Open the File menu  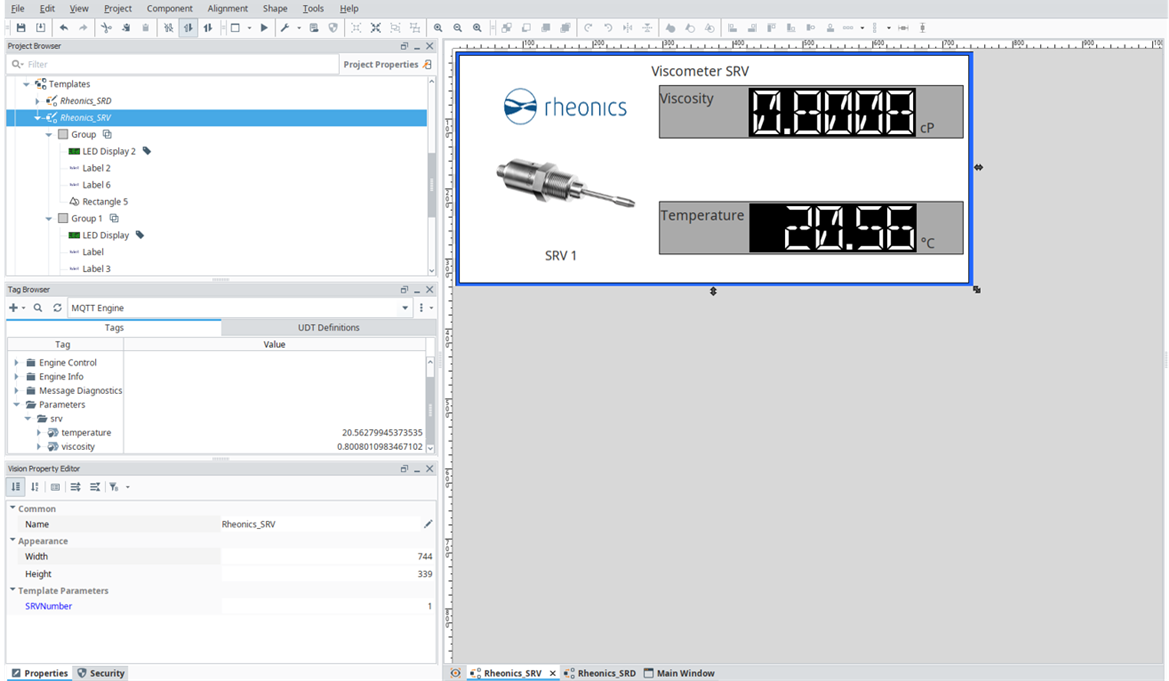point(17,8)
